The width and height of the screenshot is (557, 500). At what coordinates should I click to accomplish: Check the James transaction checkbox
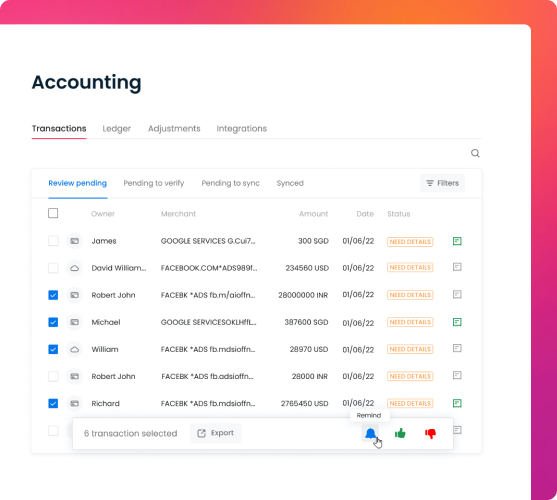click(53, 241)
